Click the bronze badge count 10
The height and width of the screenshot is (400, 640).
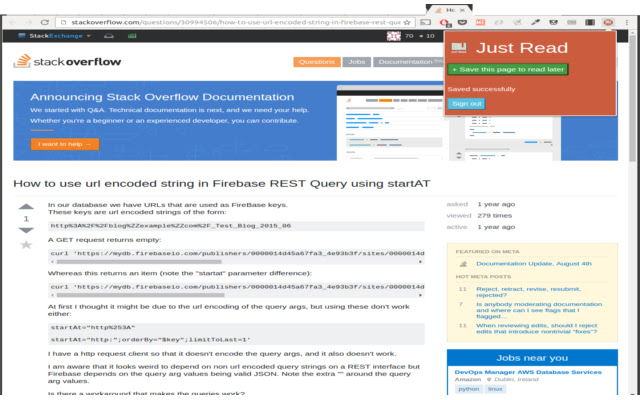430,36
